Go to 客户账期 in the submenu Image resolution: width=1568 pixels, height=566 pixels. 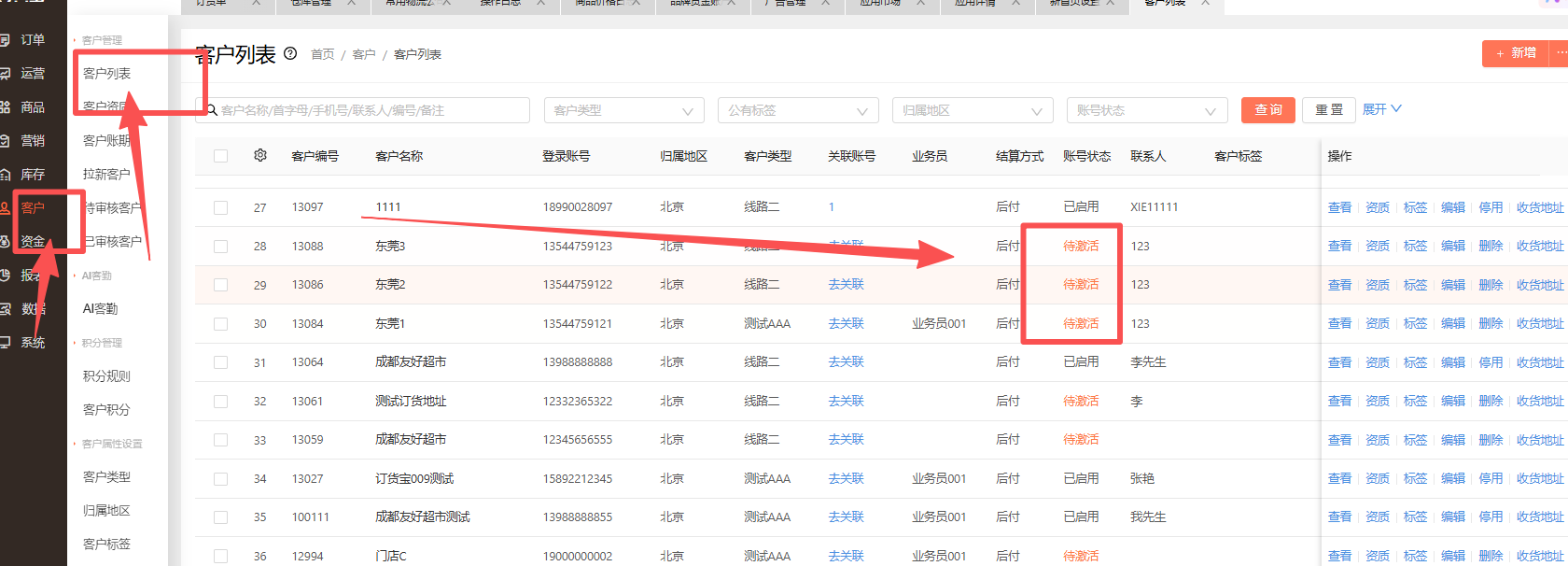click(106, 140)
